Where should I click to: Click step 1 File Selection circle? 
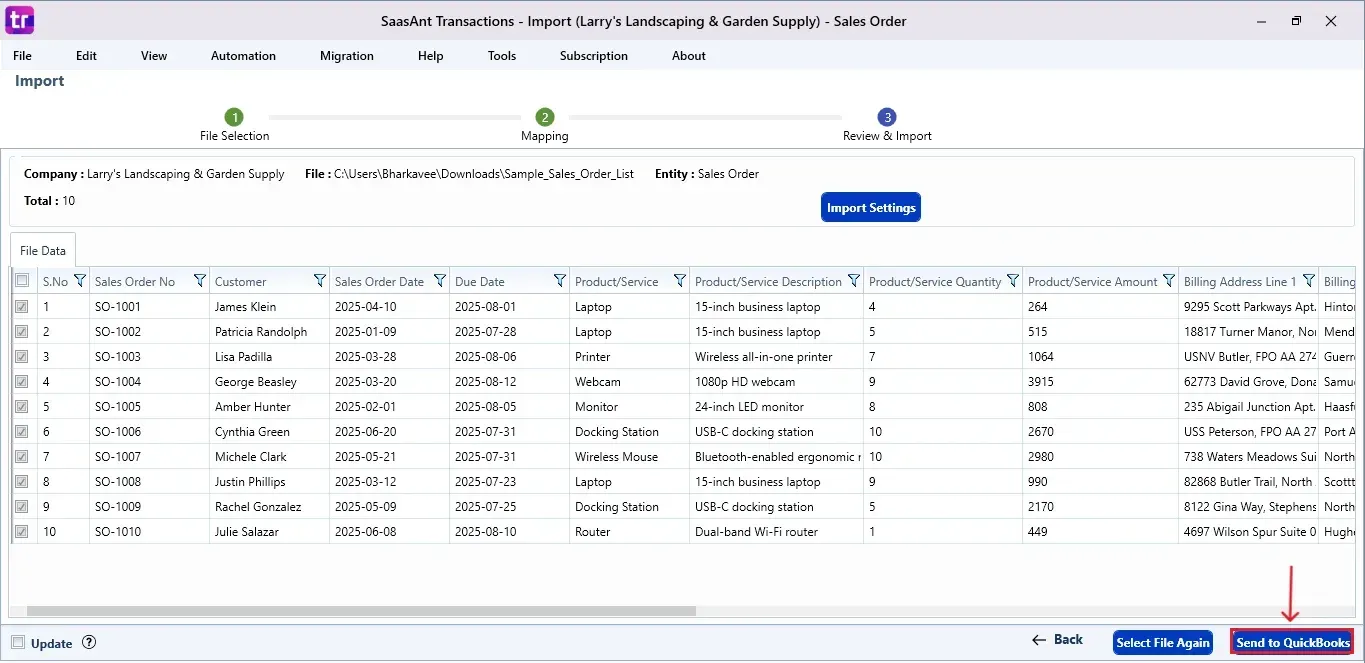click(x=234, y=117)
